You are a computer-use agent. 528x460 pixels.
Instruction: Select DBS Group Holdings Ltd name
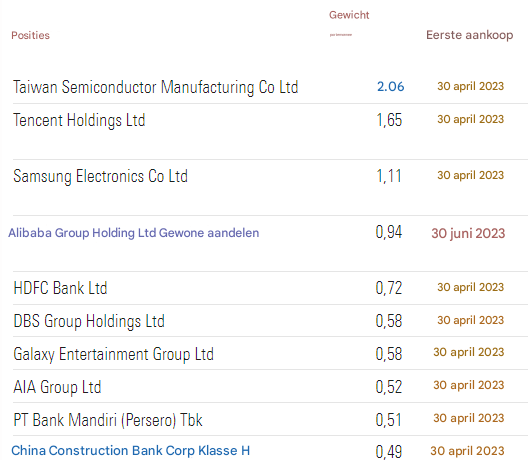click(x=89, y=321)
